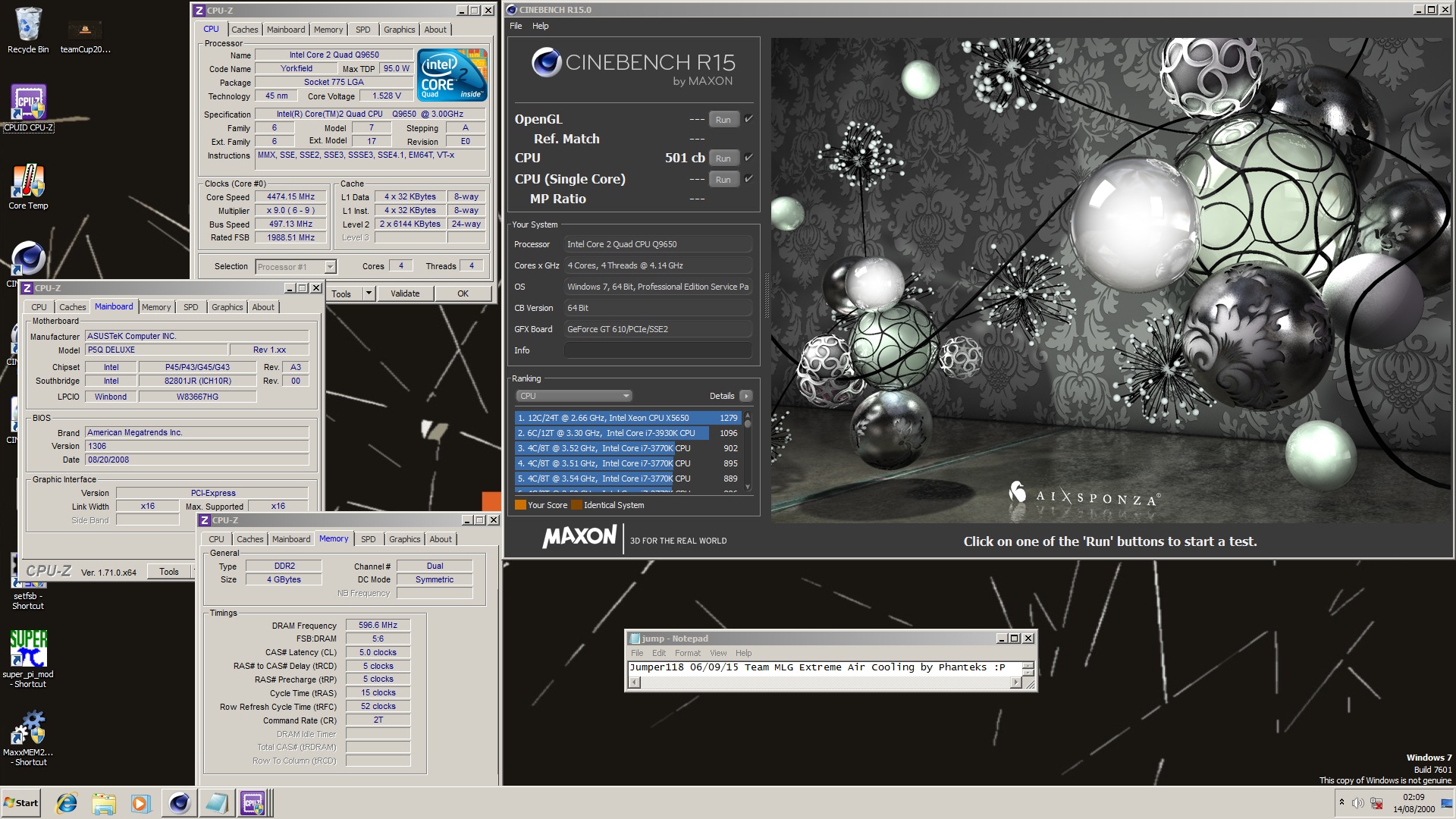Image resolution: width=1456 pixels, height=819 pixels.
Task: Click the OK button in CPU-Z
Action: [463, 293]
